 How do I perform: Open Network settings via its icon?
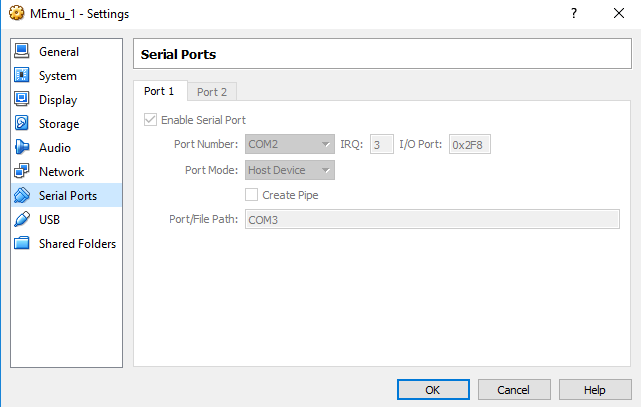[x=22, y=172]
